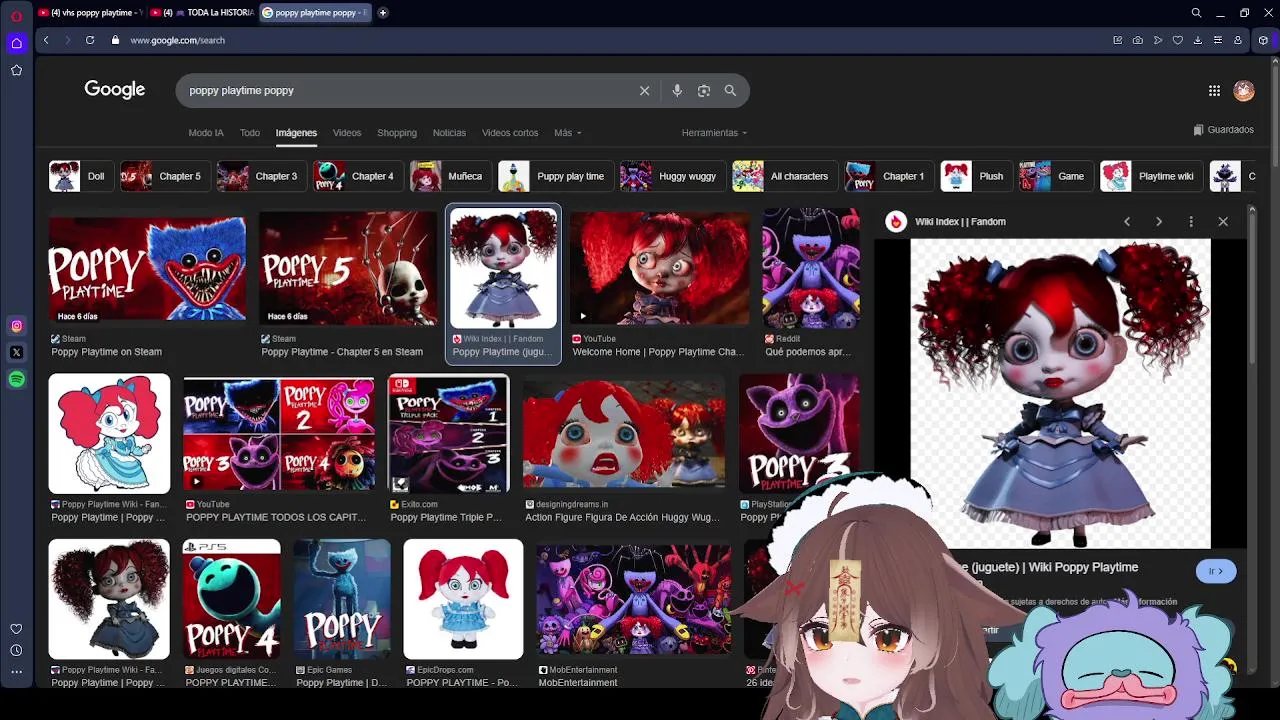Filter by the Doll chip
Screen dimensions: 1280x720
tap(81, 176)
